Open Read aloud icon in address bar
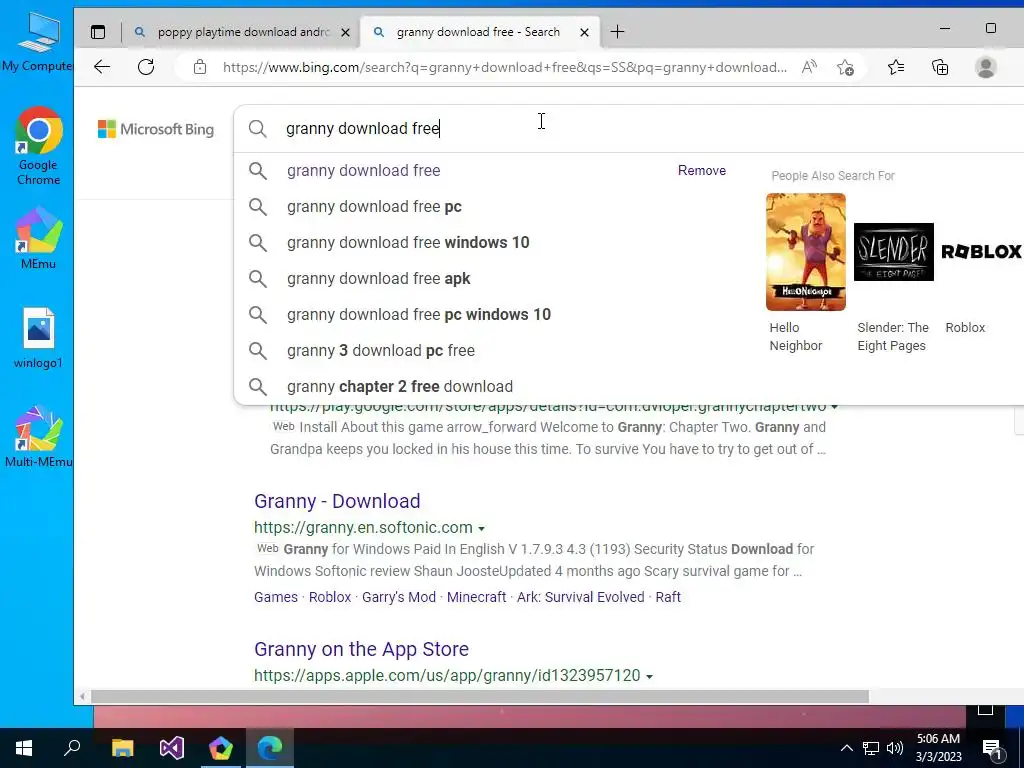The height and width of the screenshot is (768, 1024). (809, 67)
